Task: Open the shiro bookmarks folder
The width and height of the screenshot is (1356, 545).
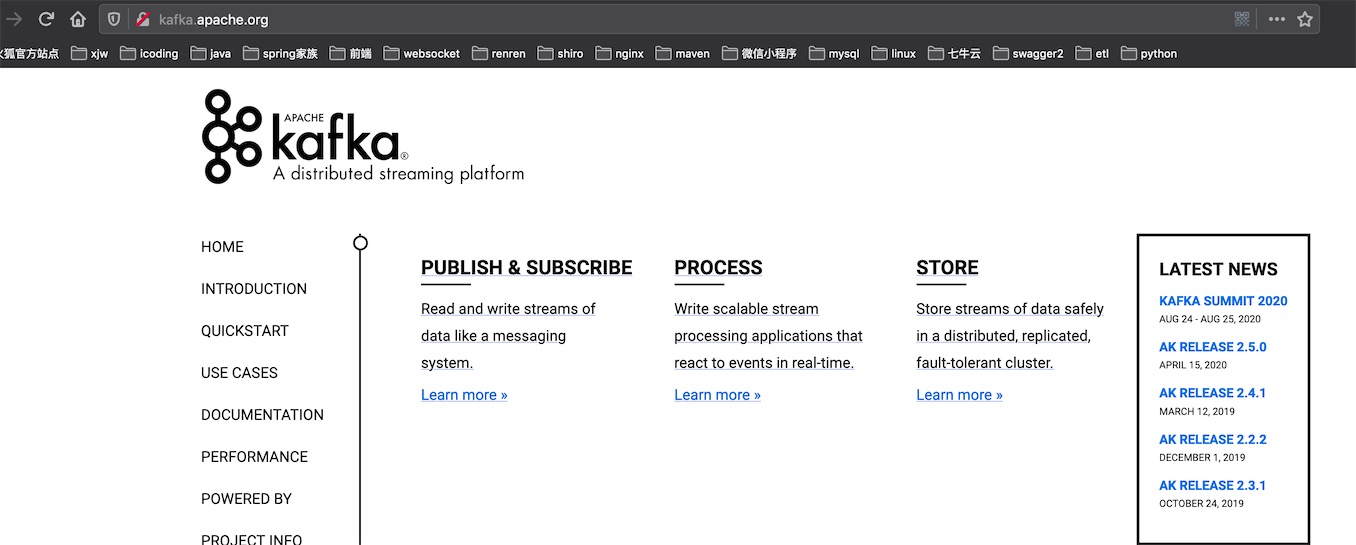Action: tap(560, 53)
